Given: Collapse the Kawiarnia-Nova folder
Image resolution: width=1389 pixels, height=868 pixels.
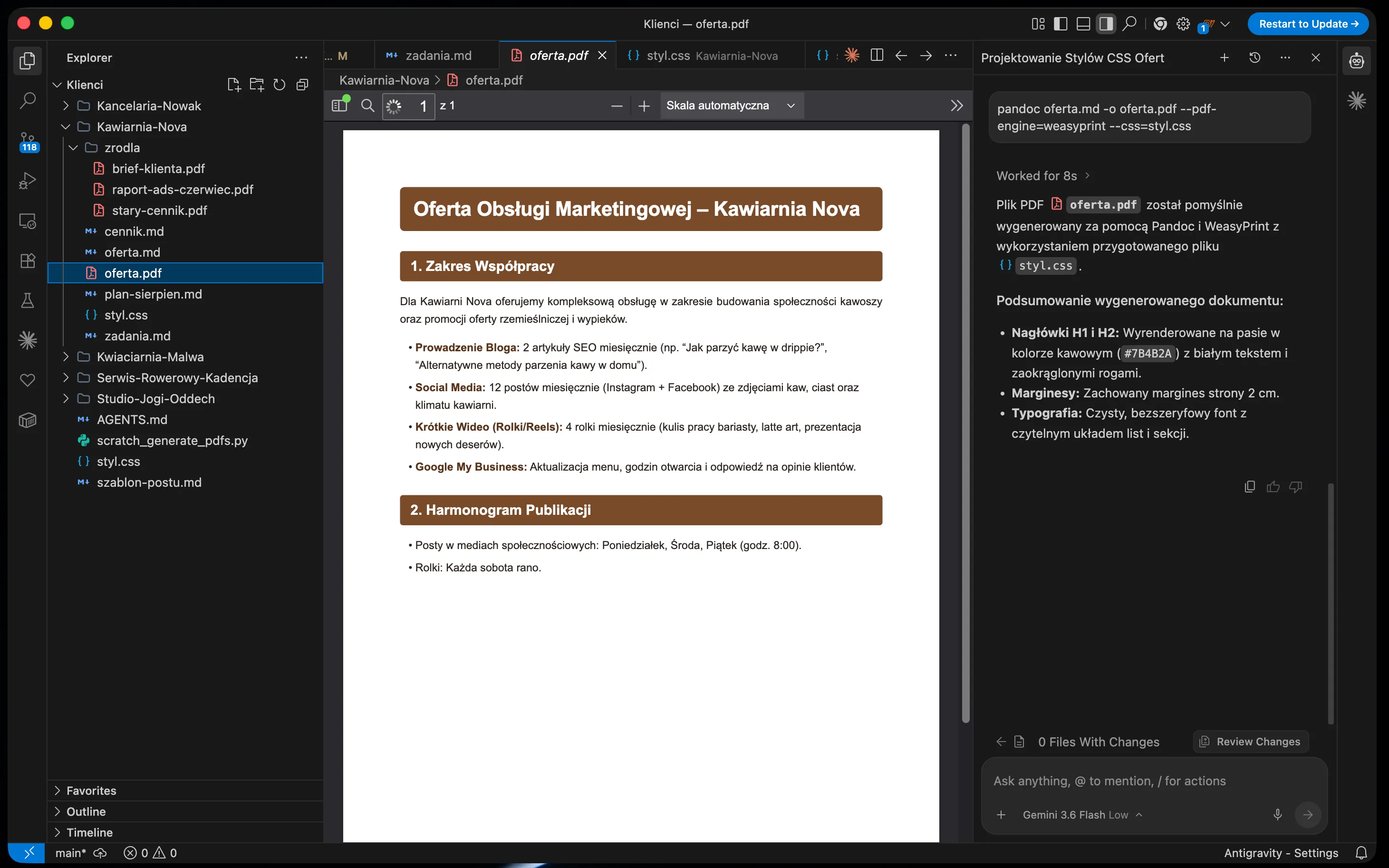Looking at the screenshot, I should tap(185, 126).
